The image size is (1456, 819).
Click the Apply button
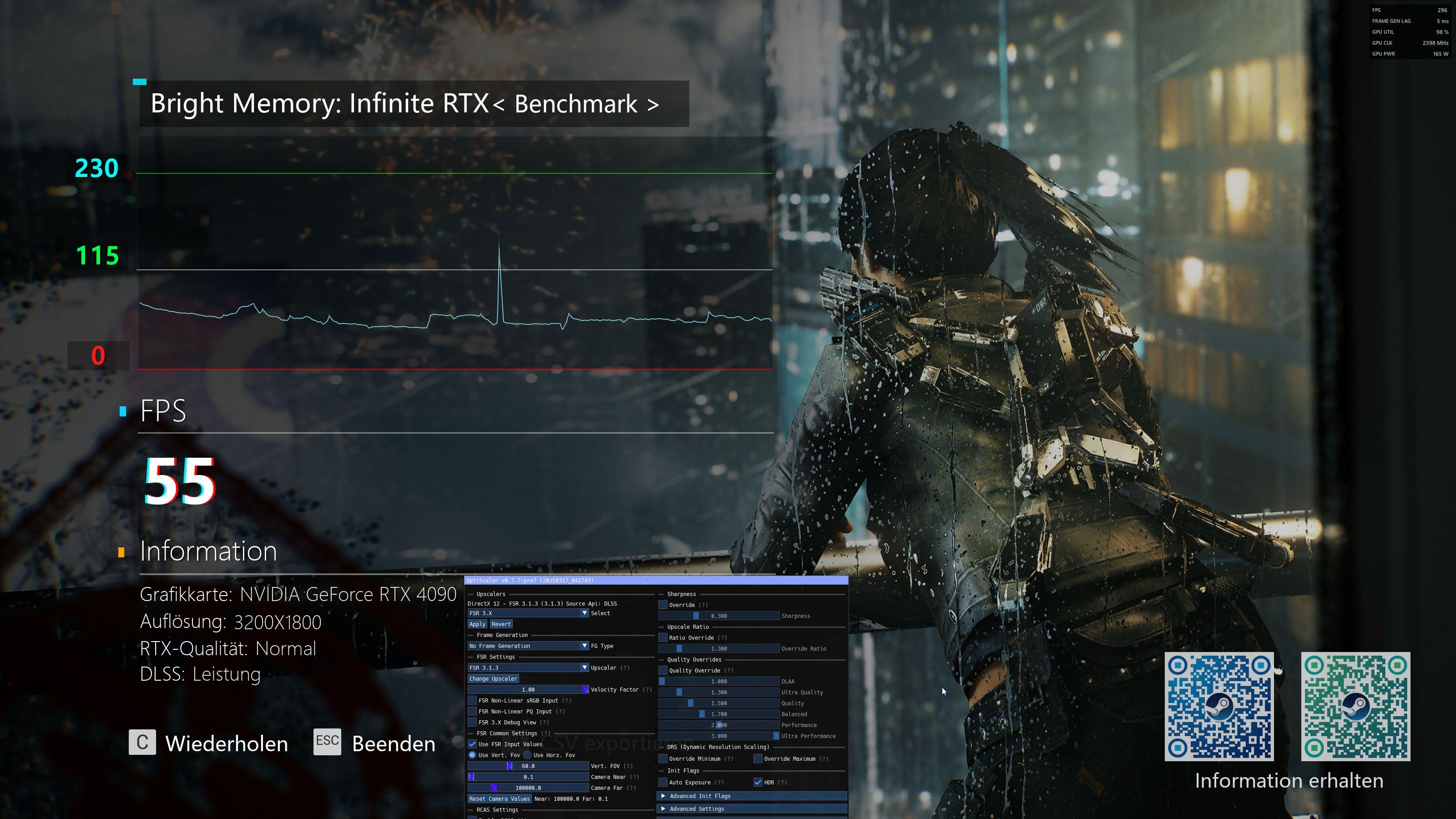click(x=477, y=624)
